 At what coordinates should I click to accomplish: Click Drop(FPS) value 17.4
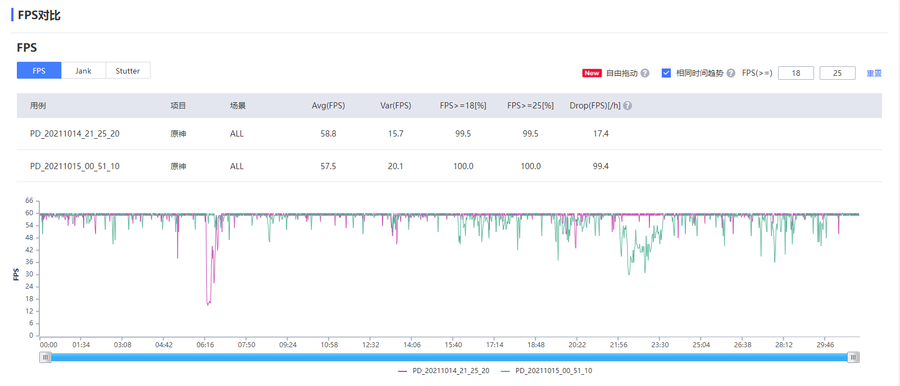(x=601, y=134)
